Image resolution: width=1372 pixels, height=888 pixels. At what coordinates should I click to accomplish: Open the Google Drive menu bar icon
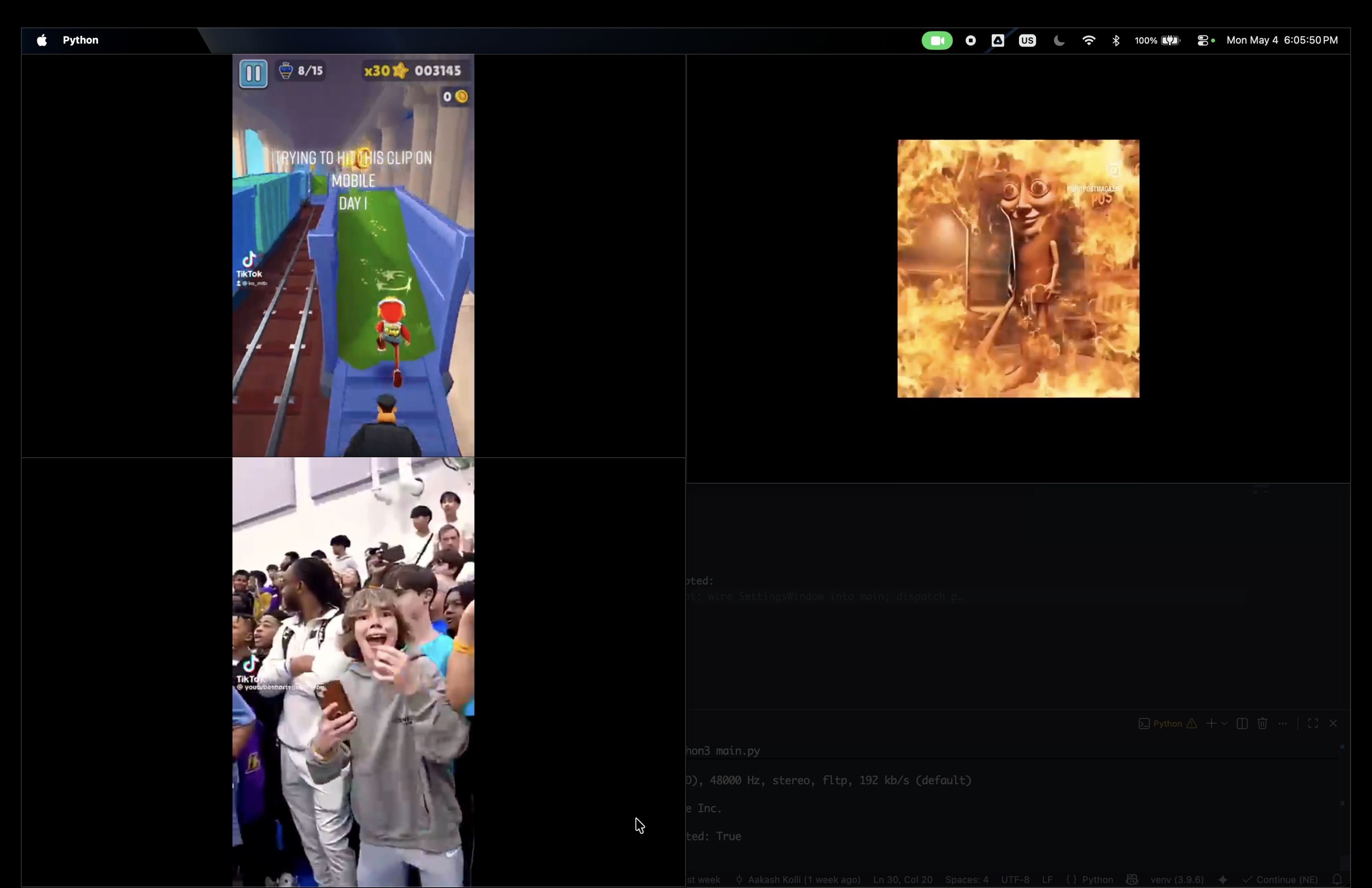pyautogui.click(x=998, y=41)
